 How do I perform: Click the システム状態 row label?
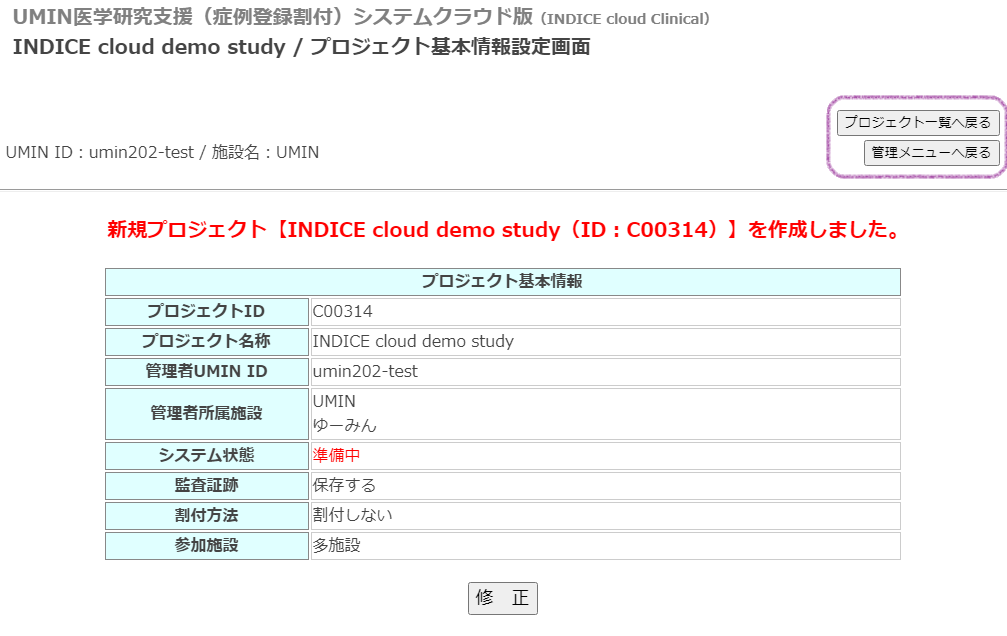(206, 455)
